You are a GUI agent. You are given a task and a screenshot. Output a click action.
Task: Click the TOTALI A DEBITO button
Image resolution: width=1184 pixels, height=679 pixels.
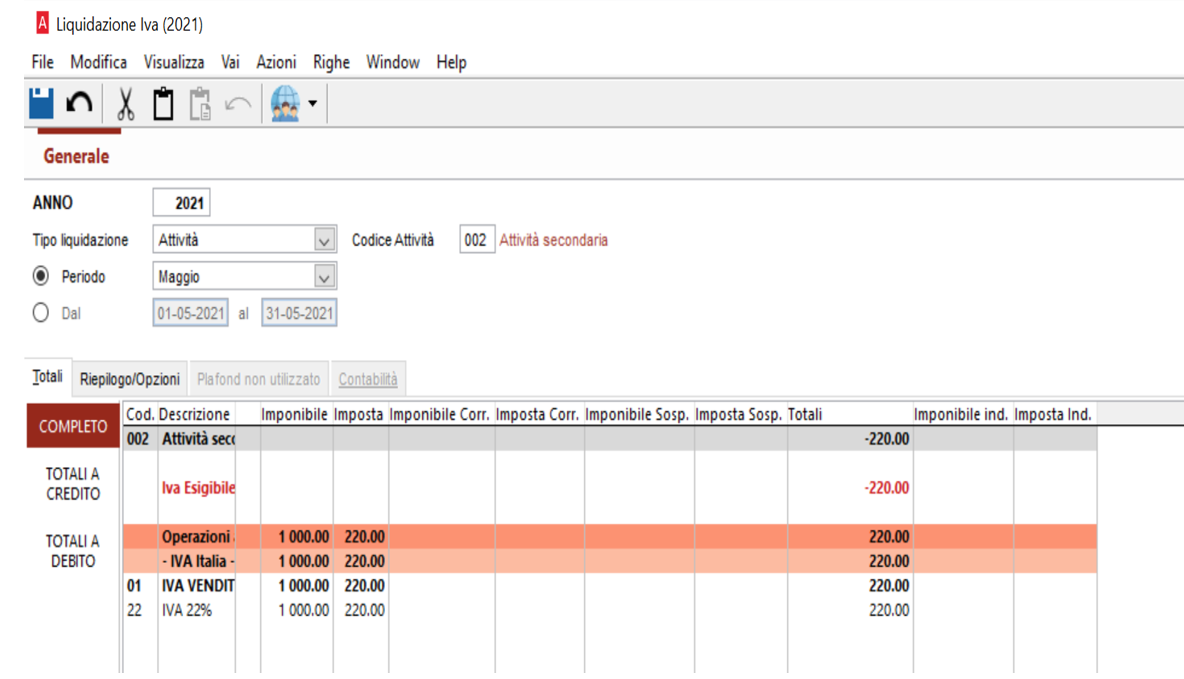(73, 551)
